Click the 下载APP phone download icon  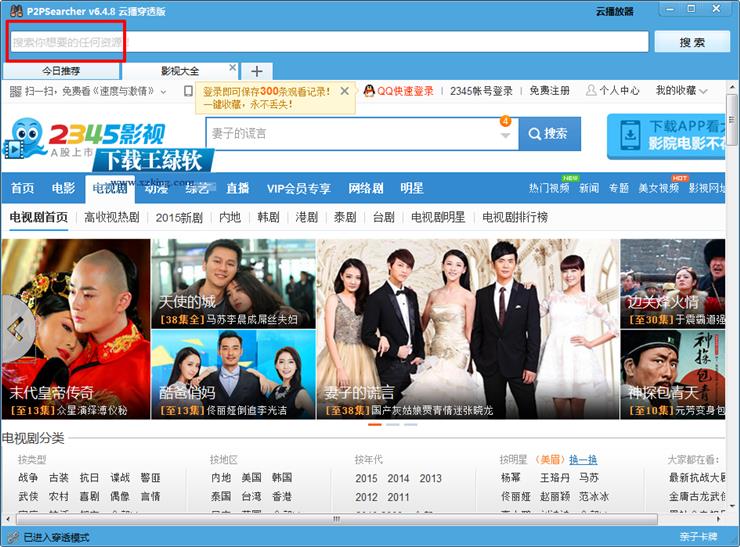pos(630,135)
